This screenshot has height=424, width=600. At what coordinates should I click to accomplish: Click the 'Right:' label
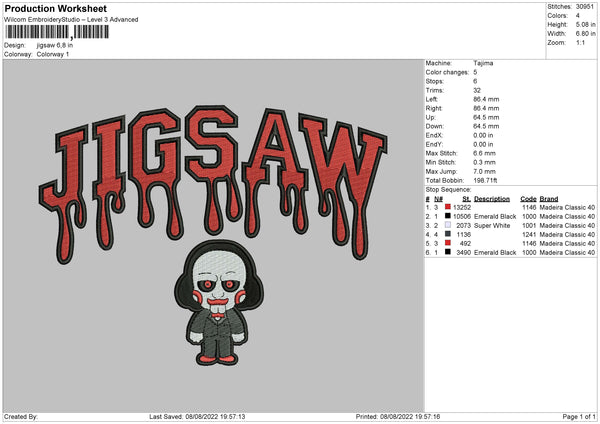tap(434, 108)
